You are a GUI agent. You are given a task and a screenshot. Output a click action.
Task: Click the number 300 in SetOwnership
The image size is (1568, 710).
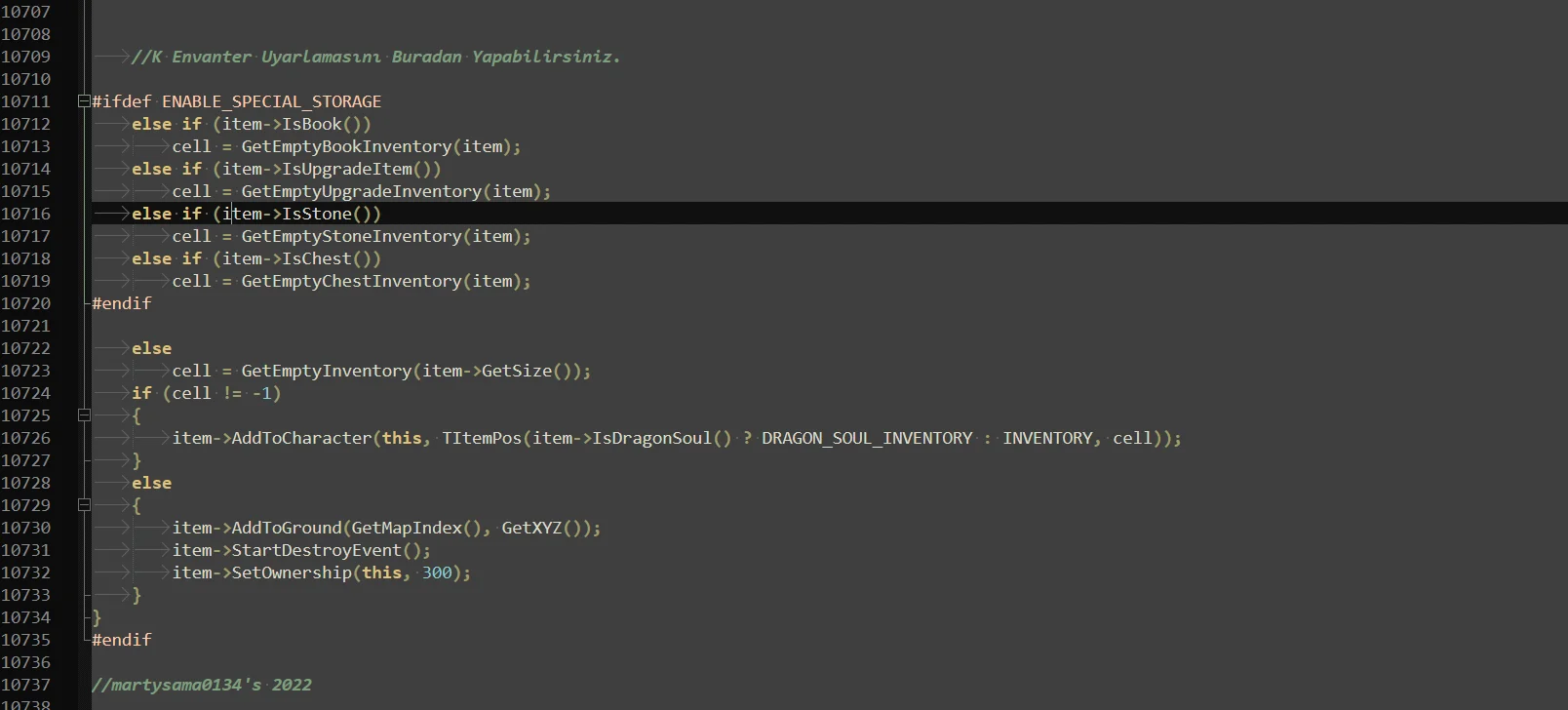pyautogui.click(x=436, y=572)
